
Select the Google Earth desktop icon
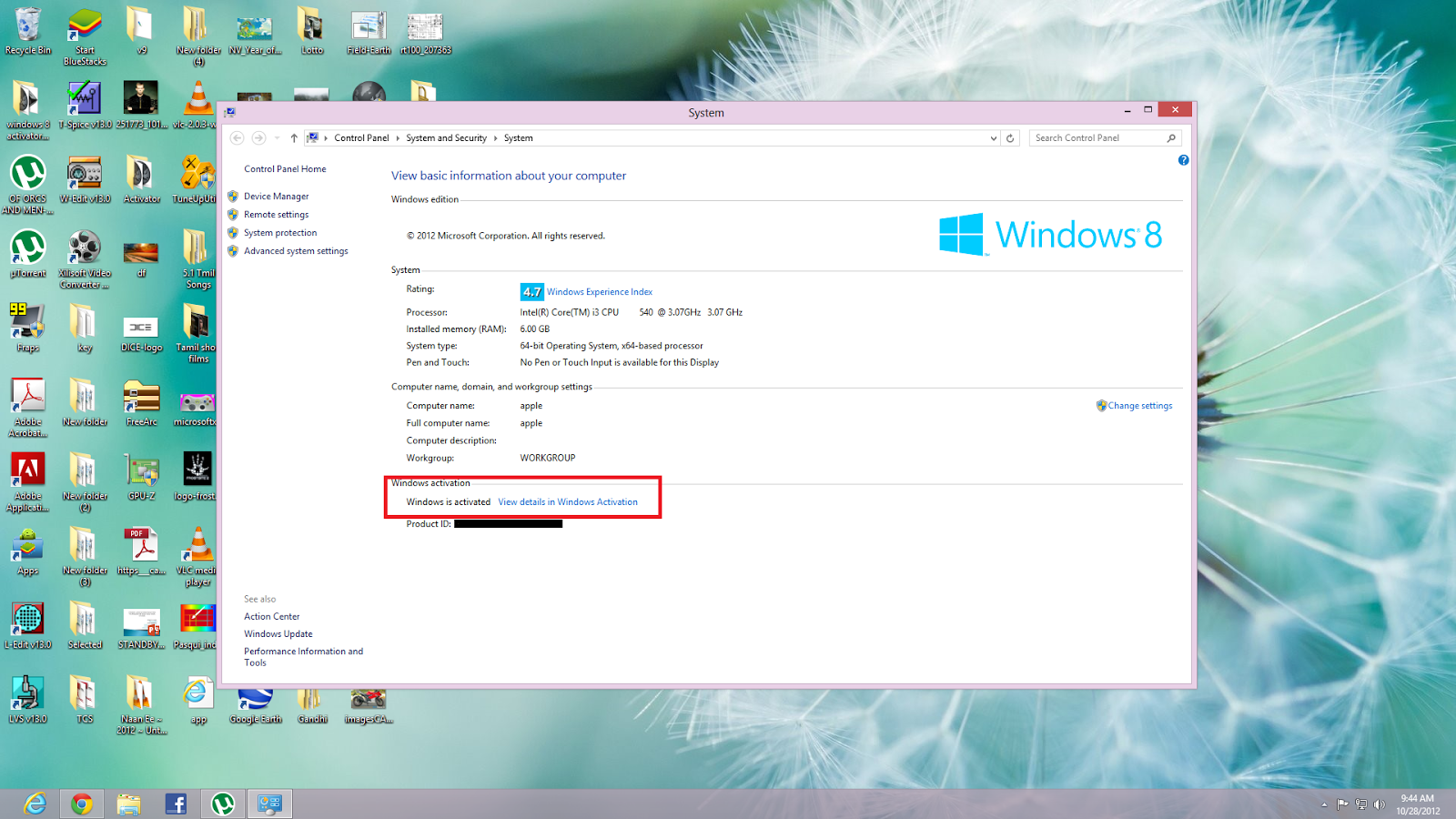click(x=256, y=707)
